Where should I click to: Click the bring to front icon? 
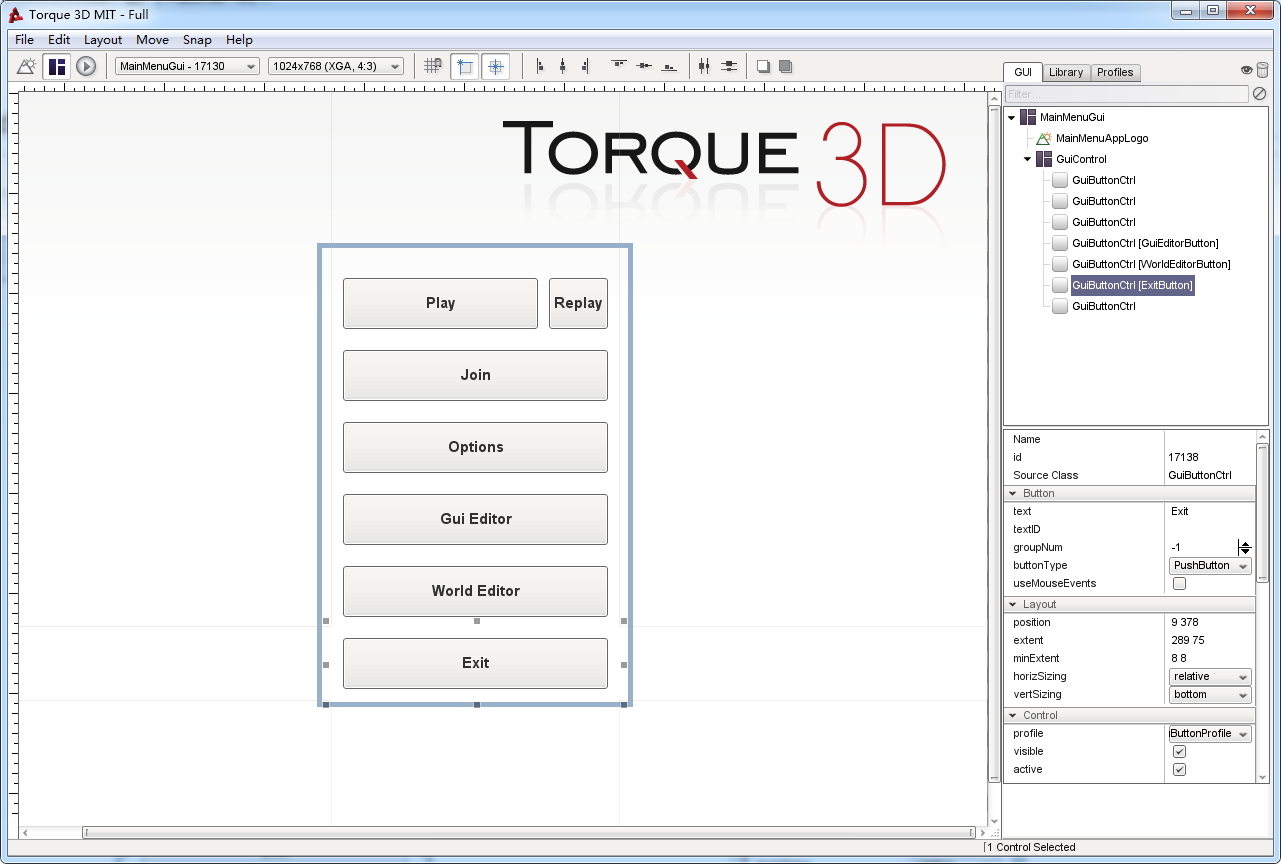point(763,67)
